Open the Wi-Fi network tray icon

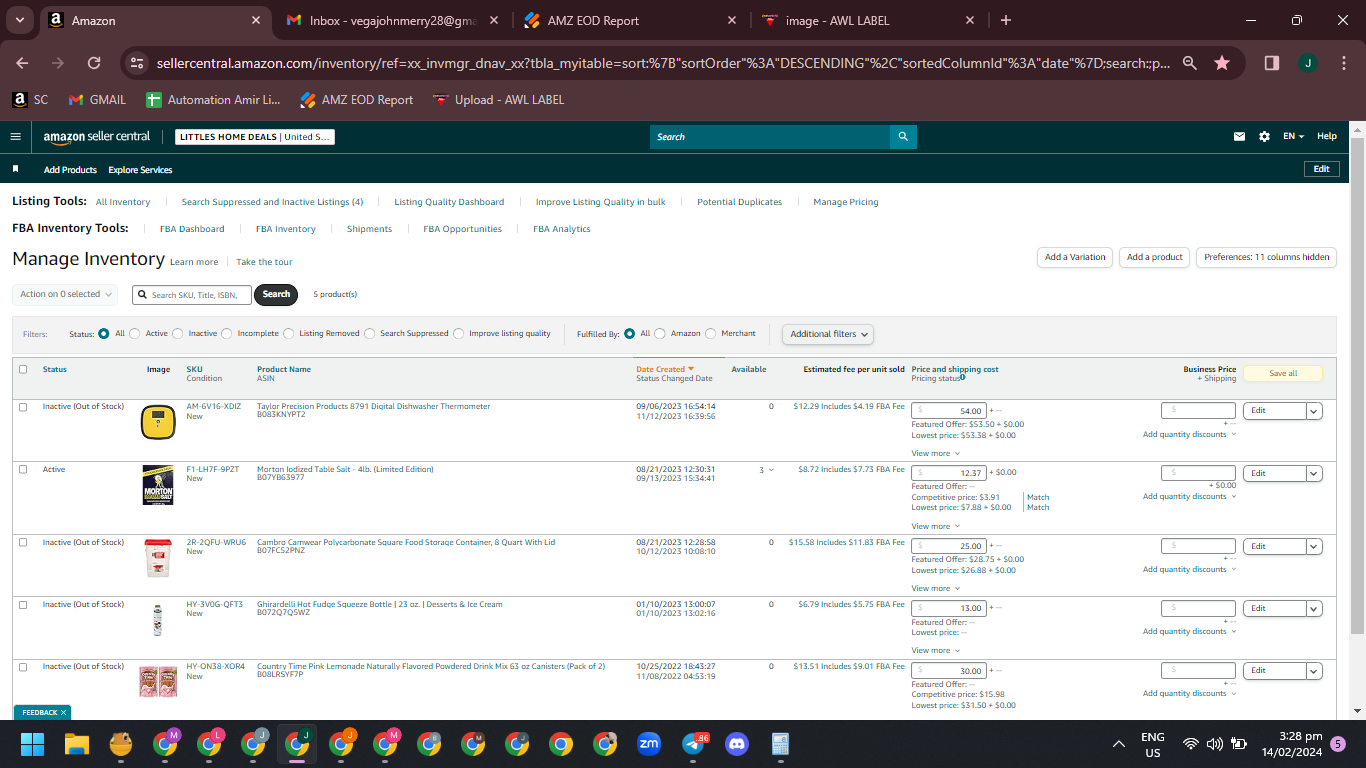(1190, 744)
